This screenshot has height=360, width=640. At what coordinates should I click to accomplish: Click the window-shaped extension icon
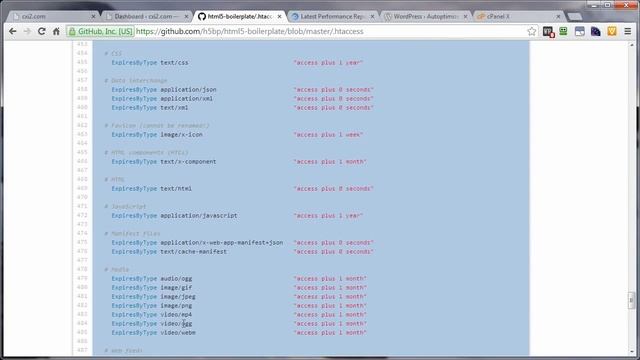pyautogui.click(x=580, y=31)
